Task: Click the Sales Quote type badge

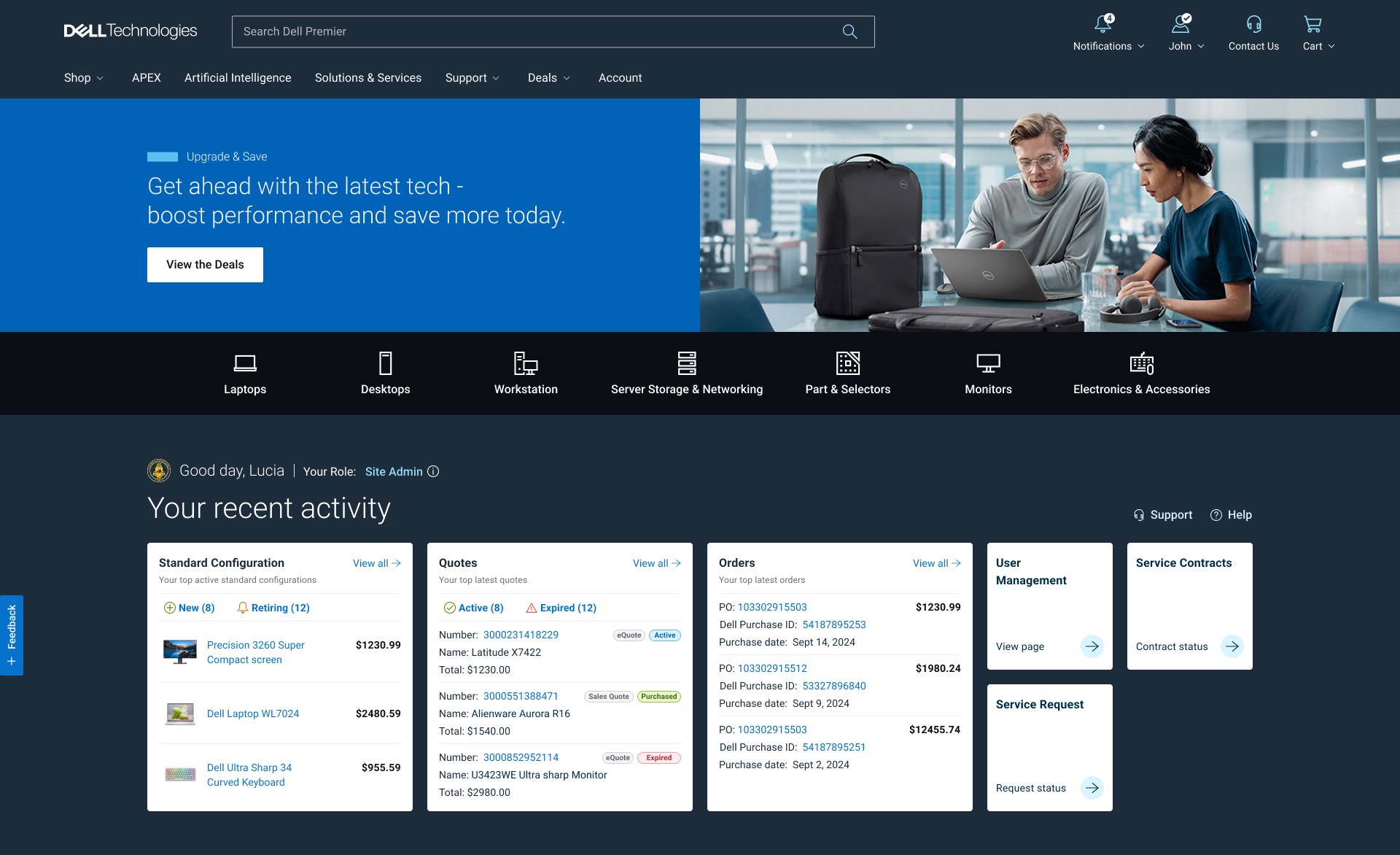Action: (x=609, y=697)
